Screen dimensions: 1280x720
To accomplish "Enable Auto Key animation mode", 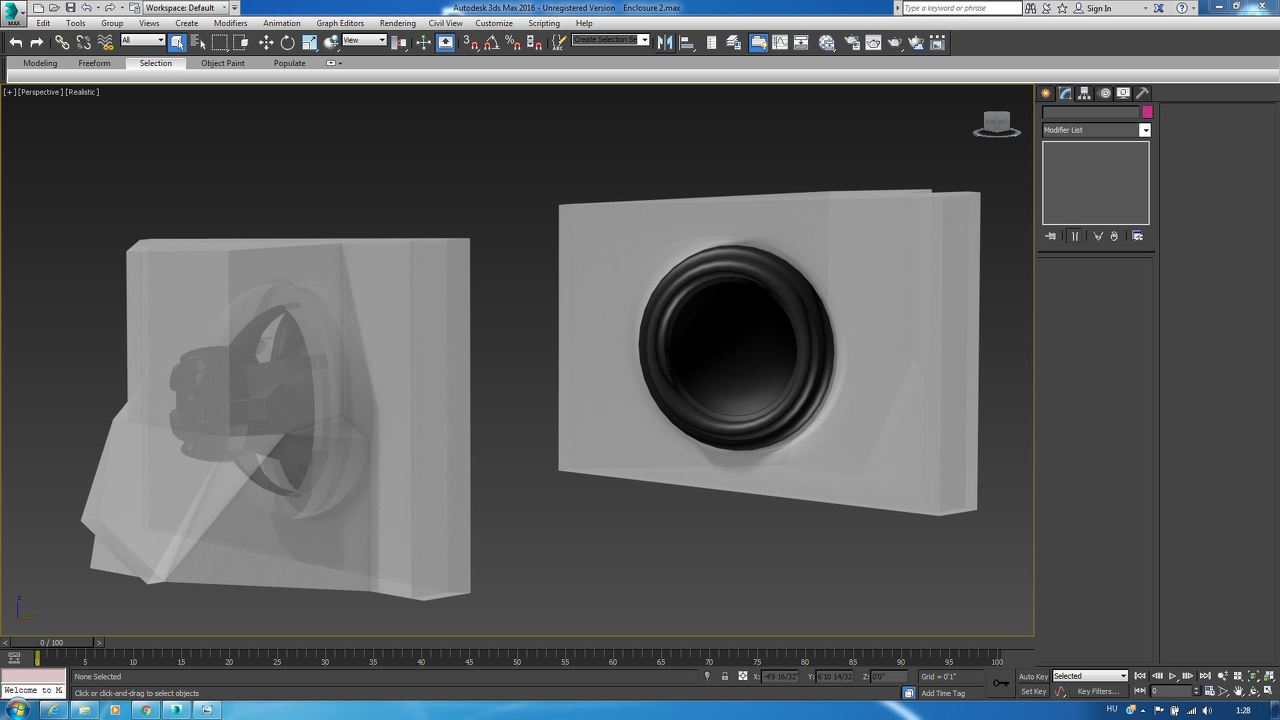I will [x=1033, y=677].
